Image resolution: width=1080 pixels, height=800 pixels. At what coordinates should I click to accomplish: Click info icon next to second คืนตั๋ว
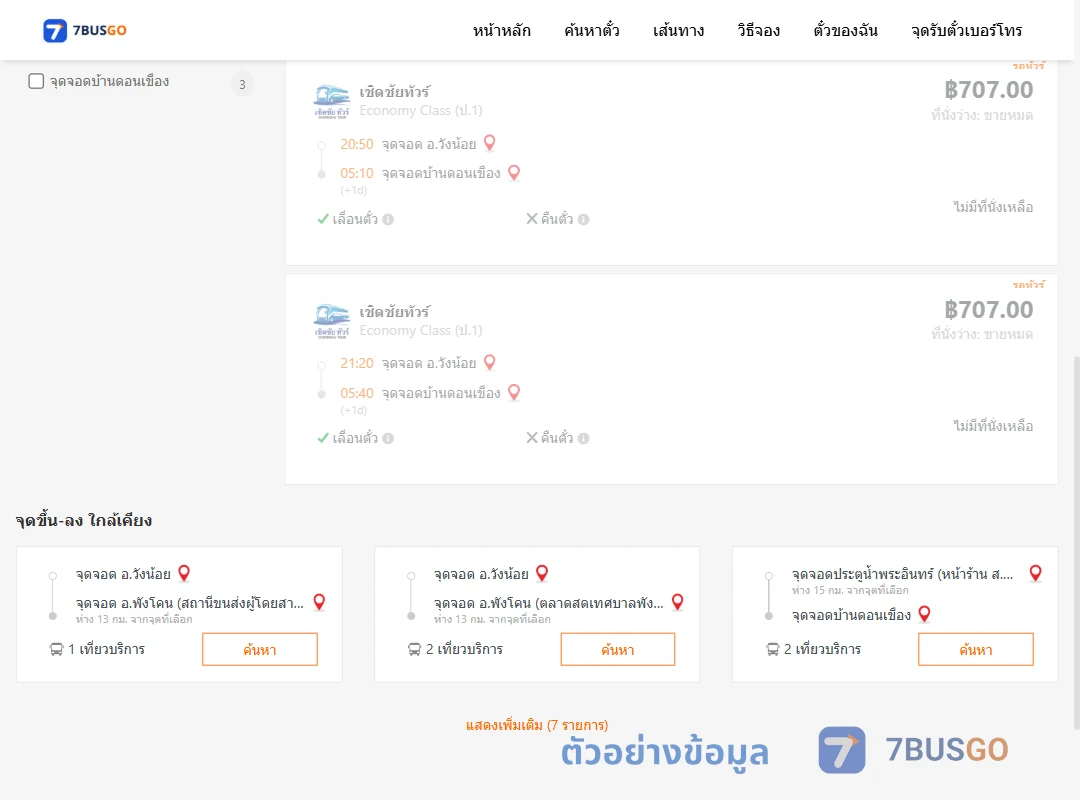click(x=583, y=438)
